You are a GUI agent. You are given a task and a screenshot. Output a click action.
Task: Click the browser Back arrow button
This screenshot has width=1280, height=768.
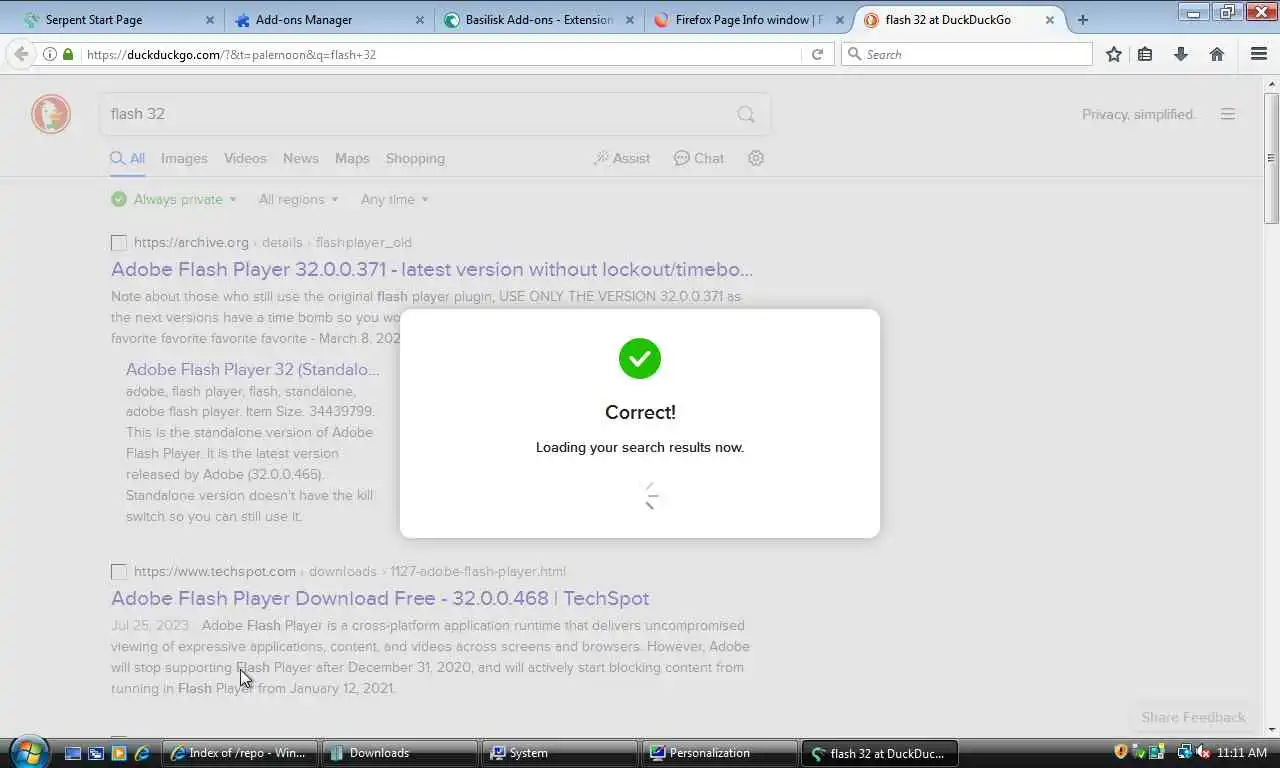coord(21,54)
